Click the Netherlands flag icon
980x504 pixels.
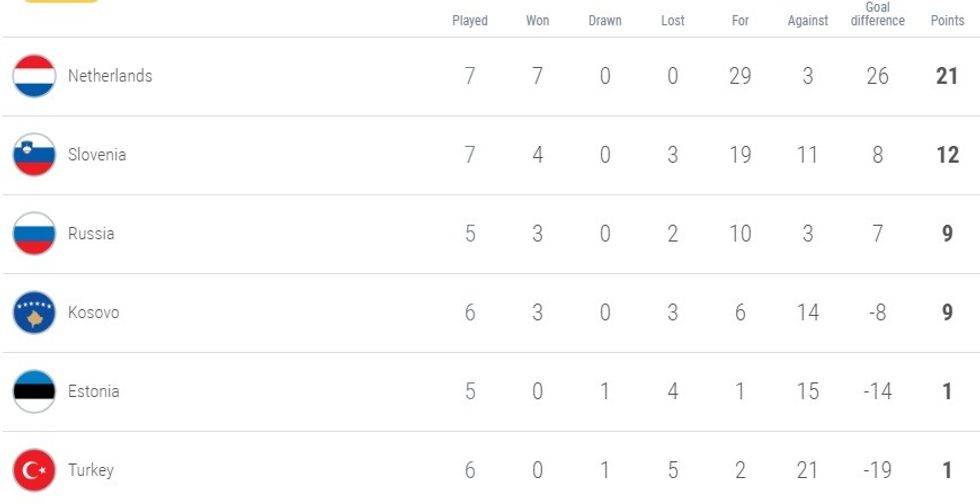34,76
